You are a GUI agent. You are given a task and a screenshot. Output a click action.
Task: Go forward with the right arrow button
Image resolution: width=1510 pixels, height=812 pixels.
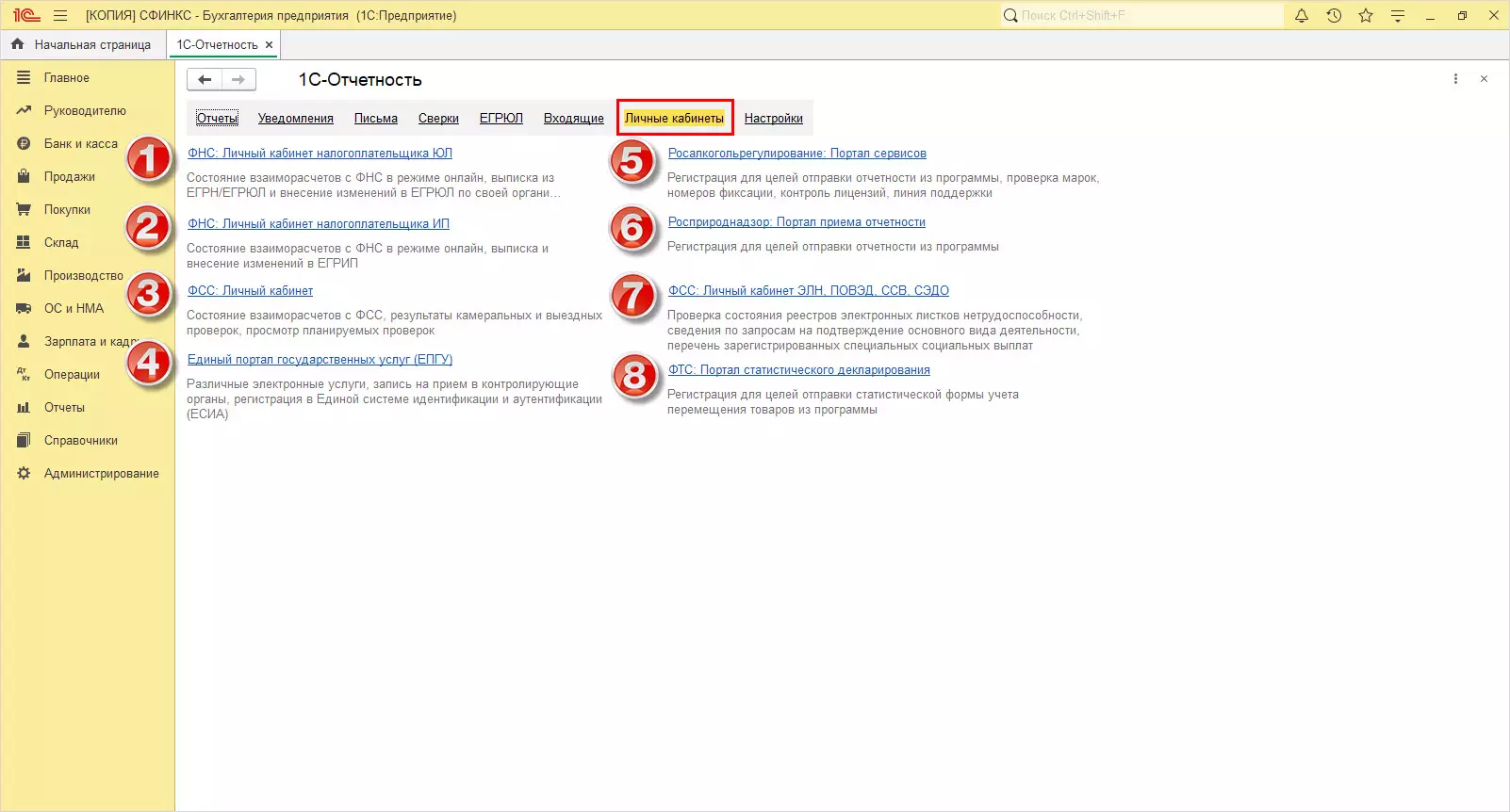coord(238,80)
